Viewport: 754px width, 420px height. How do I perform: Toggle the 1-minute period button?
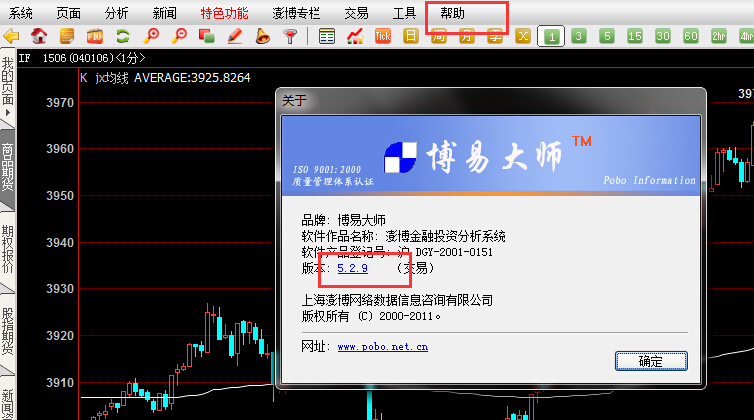pos(550,37)
